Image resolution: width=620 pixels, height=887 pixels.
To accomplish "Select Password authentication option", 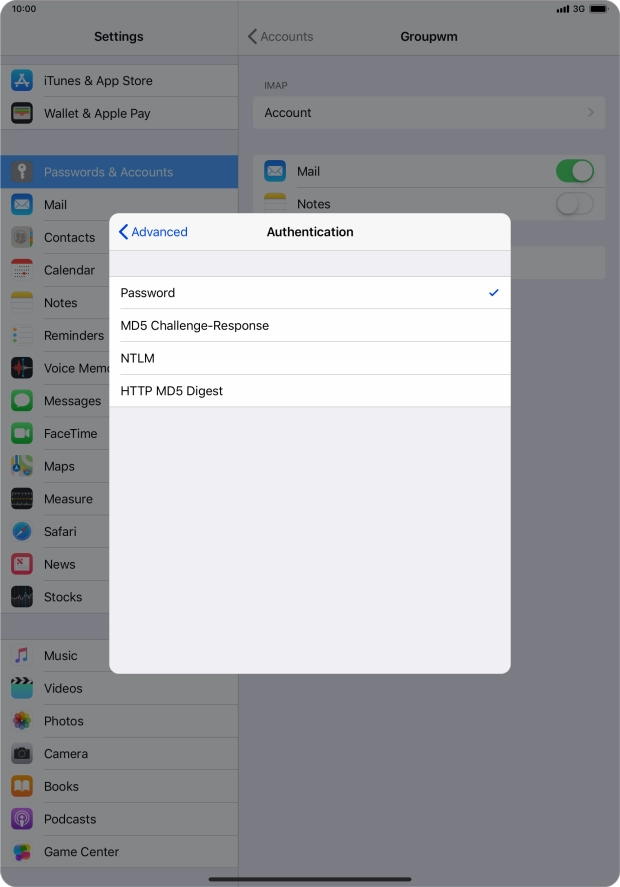I will coord(309,293).
